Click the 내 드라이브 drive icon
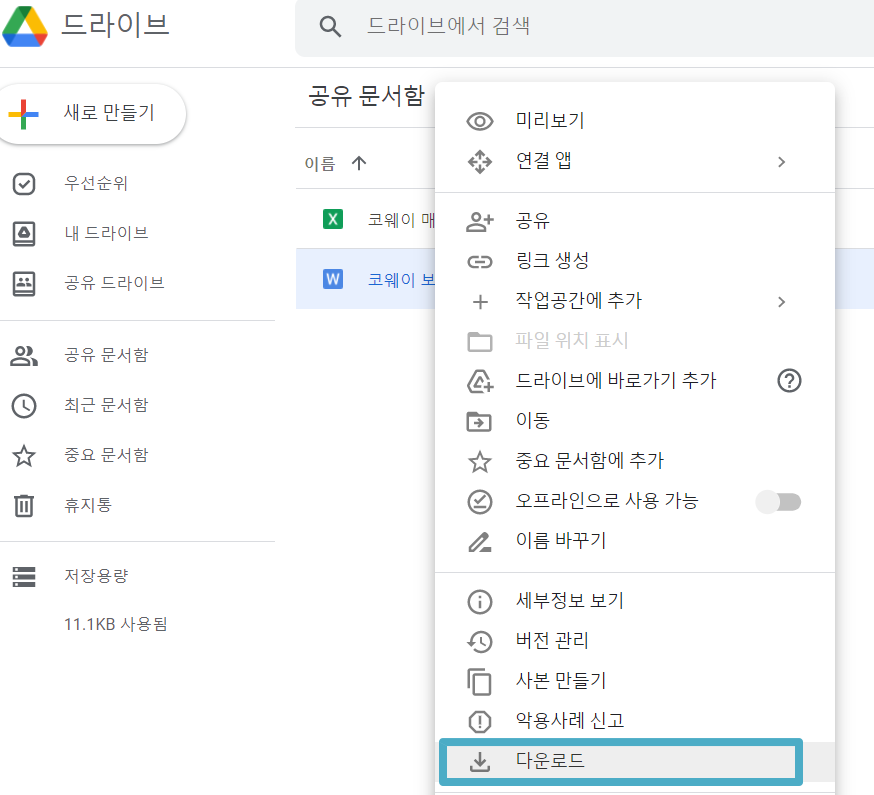The width and height of the screenshot is (874, 795). 24,234
